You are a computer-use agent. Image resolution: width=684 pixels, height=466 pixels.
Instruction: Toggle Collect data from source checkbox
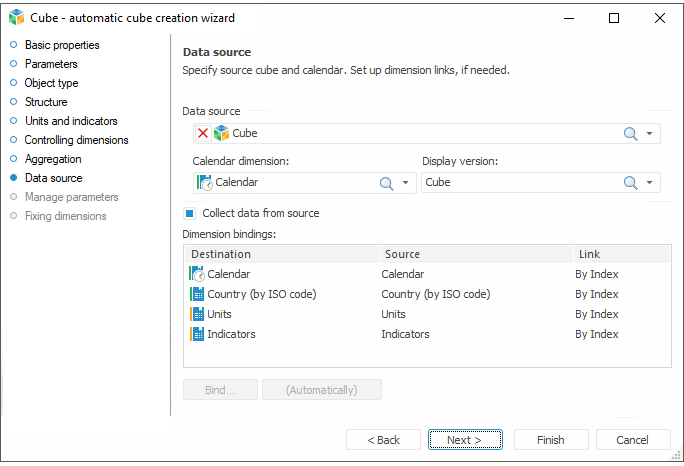tap(189, 213)
